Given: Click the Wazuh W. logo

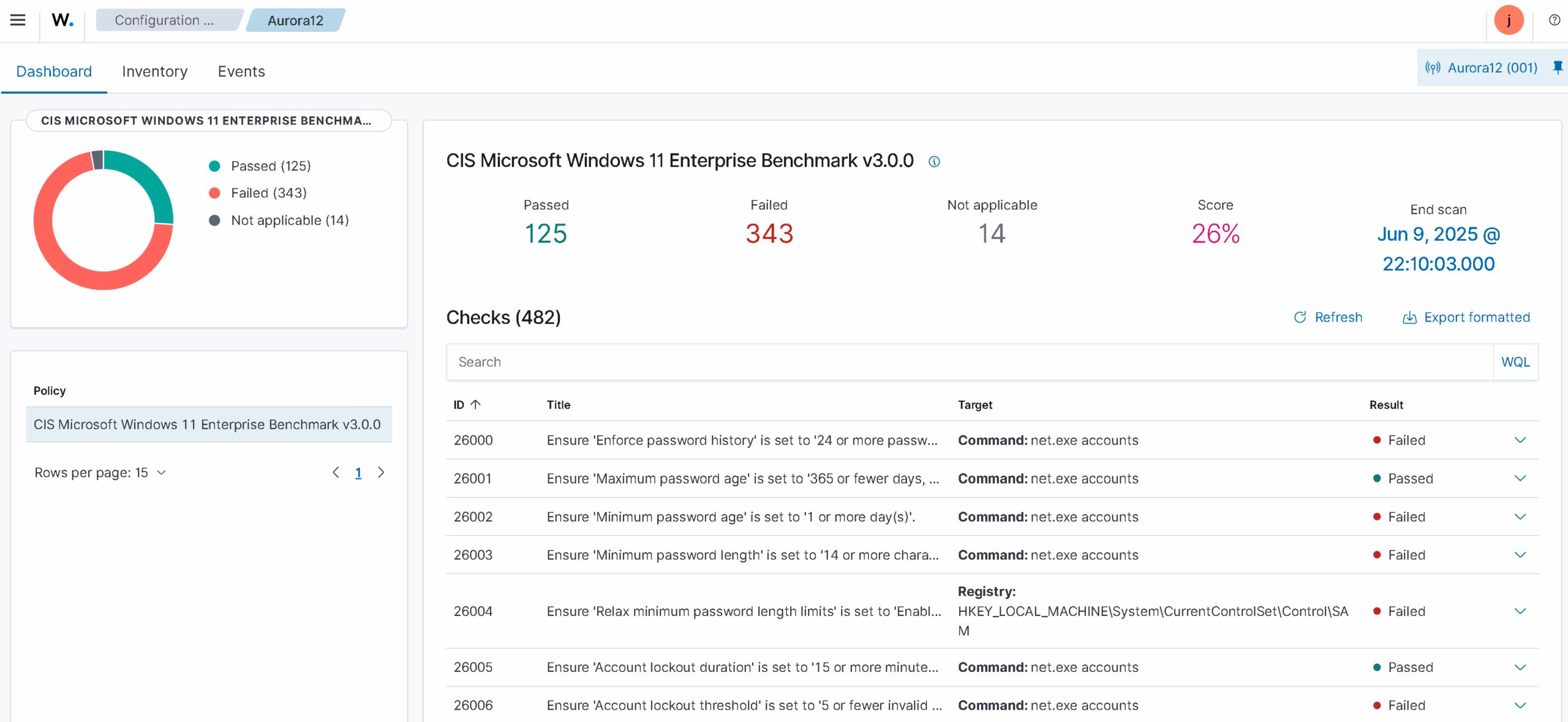Looking at the screenshot, I should click(62, 20).
